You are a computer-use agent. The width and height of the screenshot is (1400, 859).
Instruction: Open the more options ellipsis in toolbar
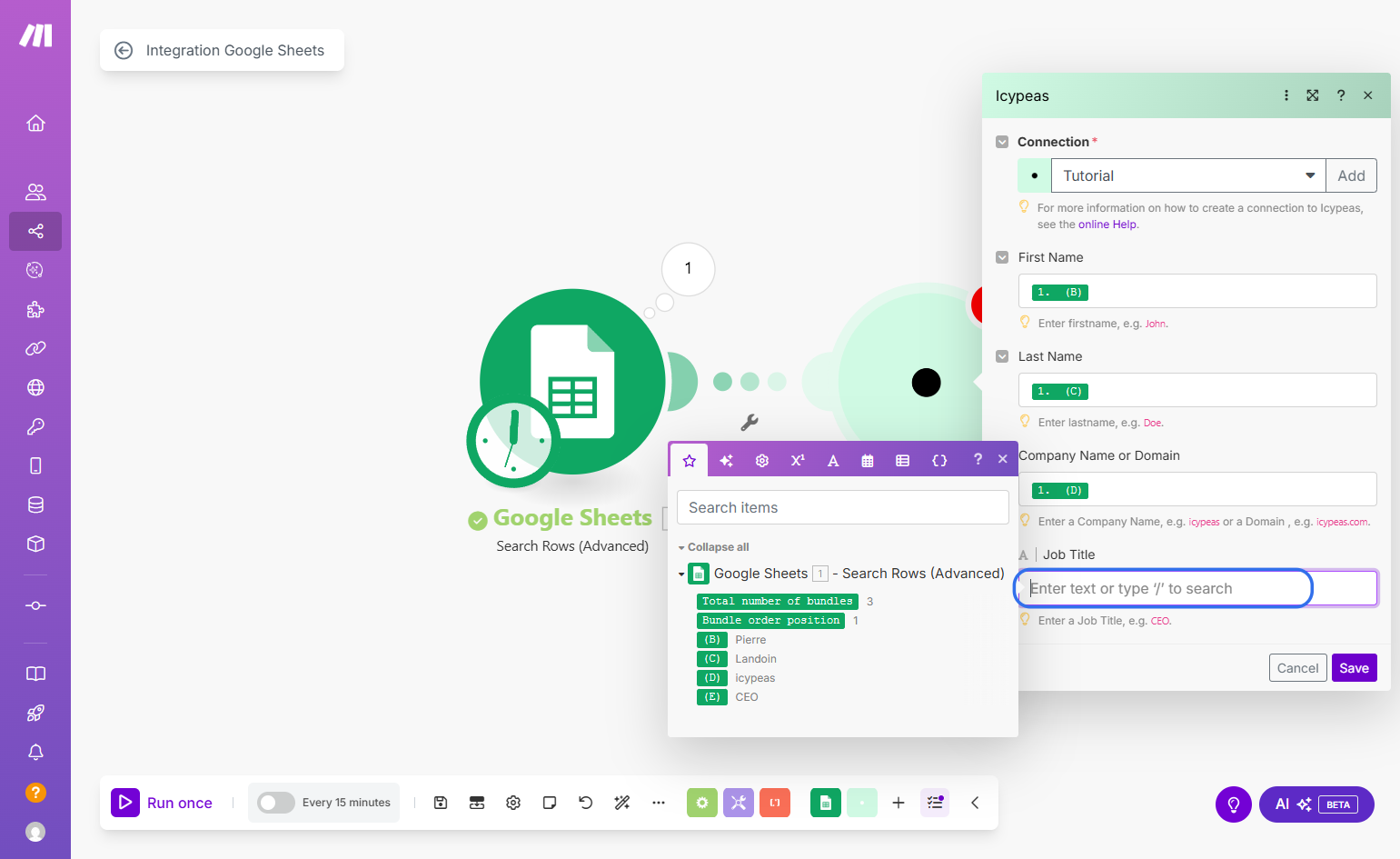click(659, 803)
